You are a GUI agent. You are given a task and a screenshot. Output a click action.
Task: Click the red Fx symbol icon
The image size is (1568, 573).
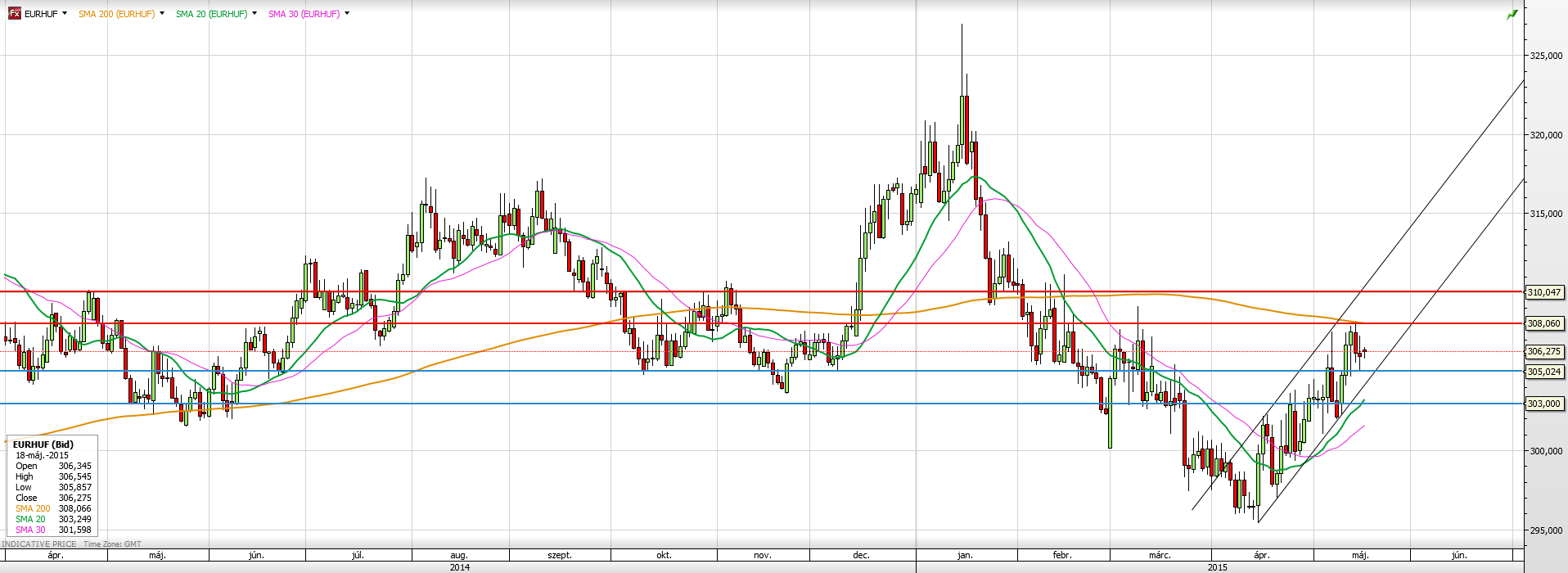coord(14,14)
